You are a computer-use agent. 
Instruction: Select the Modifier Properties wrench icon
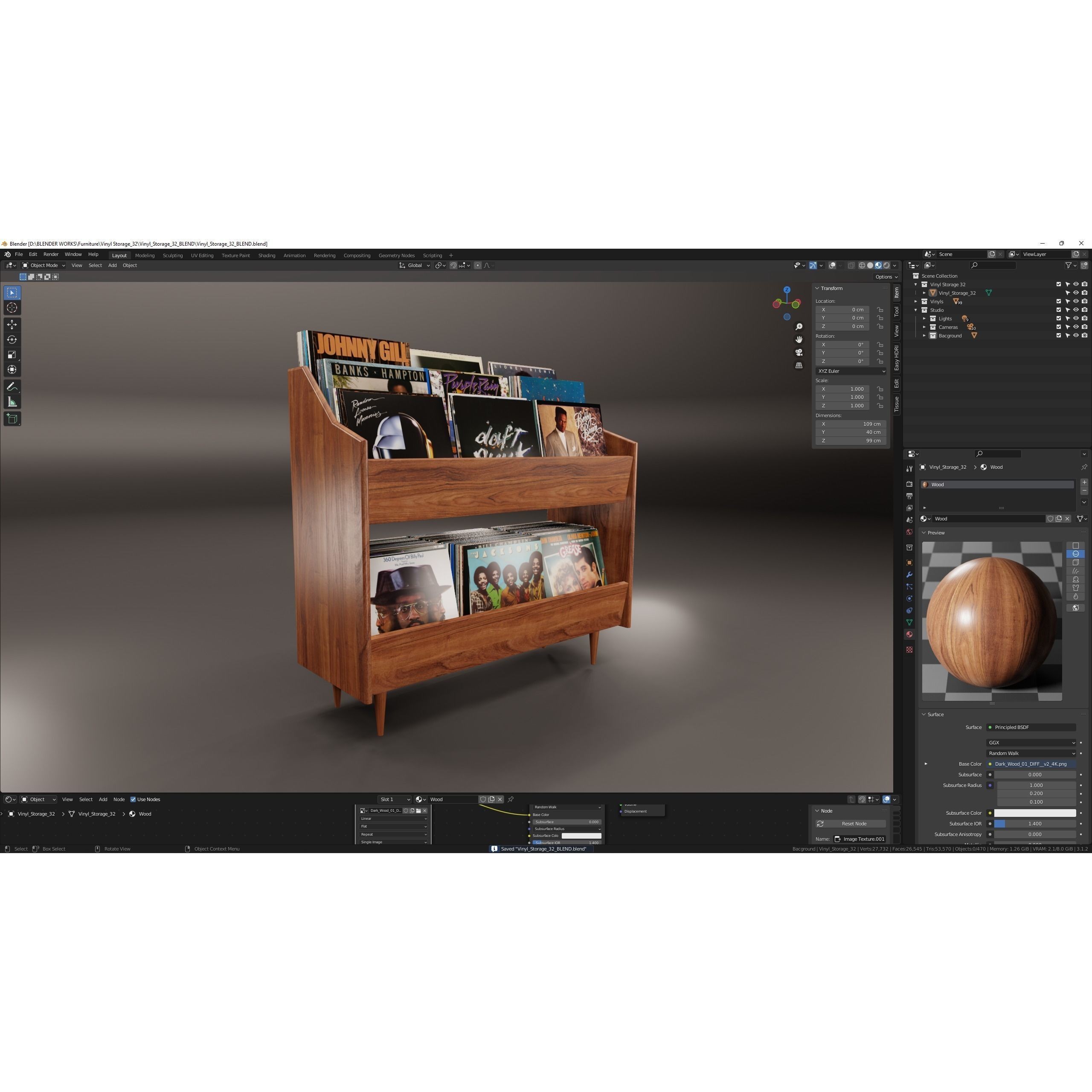point(909,575)
